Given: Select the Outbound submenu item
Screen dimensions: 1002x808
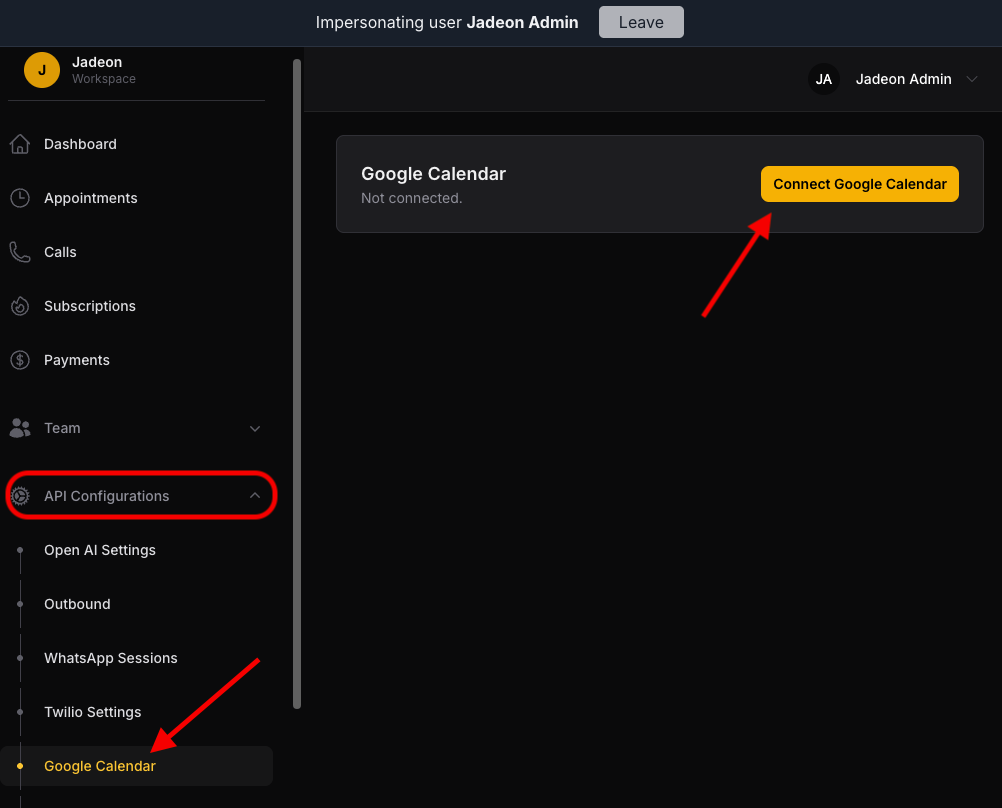Looking at the screenshot, I should pyautogui.click(x=77, y=604).
